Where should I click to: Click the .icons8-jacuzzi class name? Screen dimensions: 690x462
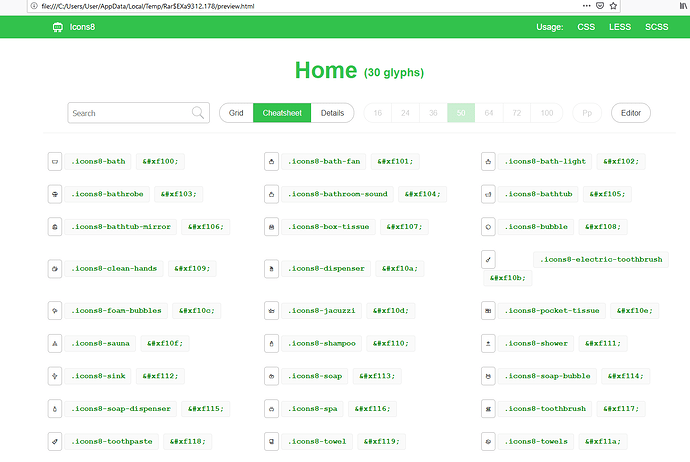click(322, 311)
